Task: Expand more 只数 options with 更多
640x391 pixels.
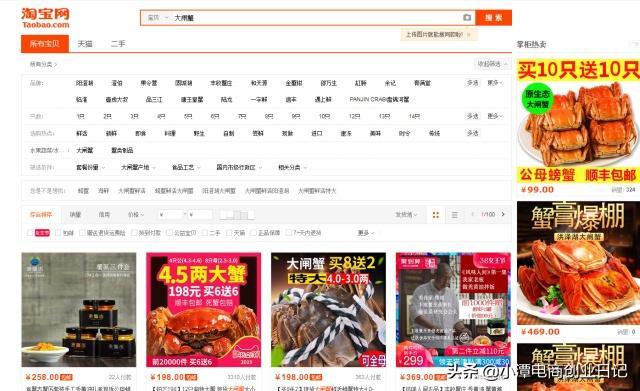Action: [495, 116]
